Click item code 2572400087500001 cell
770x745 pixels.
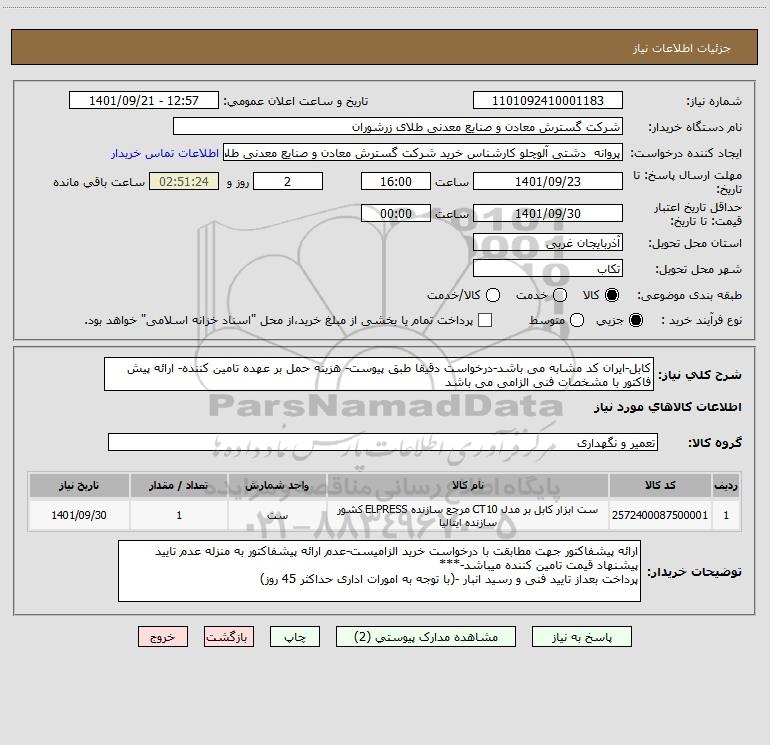pyautogui.click(x=660, y=515)
